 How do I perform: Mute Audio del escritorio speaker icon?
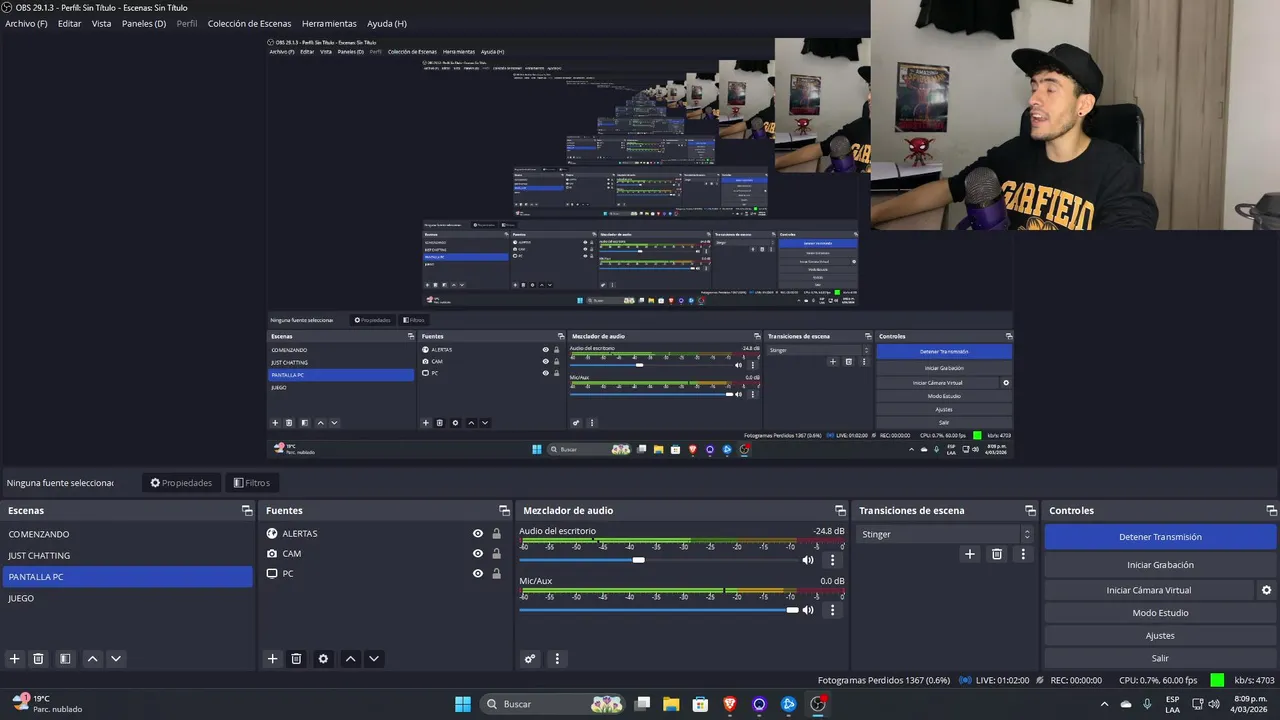click(808, 560)
